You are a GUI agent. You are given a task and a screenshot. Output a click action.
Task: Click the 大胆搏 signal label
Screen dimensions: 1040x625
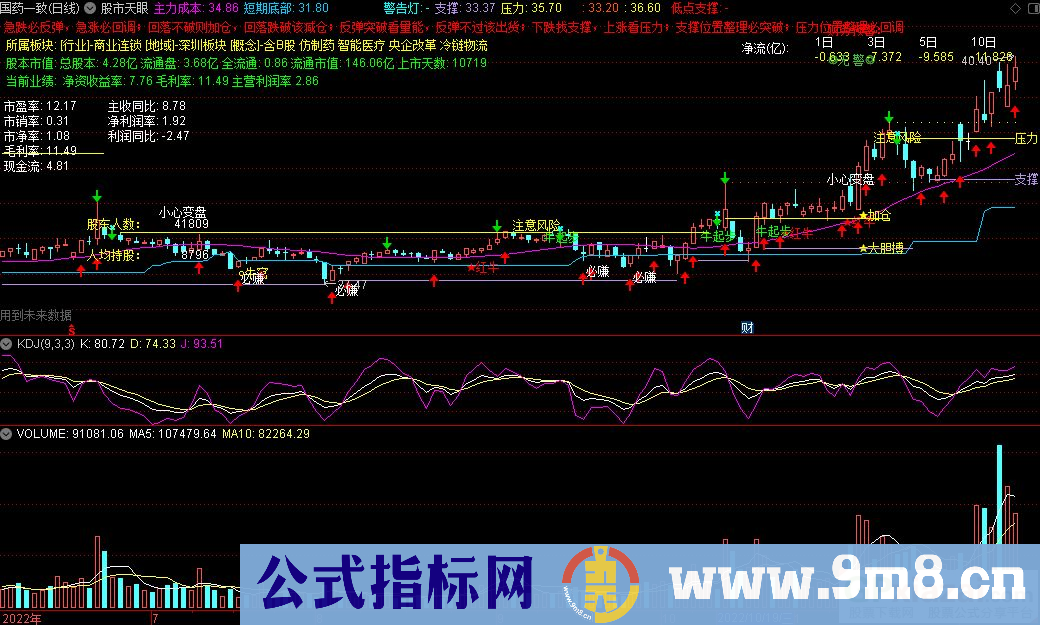click(x=886, y=248)
